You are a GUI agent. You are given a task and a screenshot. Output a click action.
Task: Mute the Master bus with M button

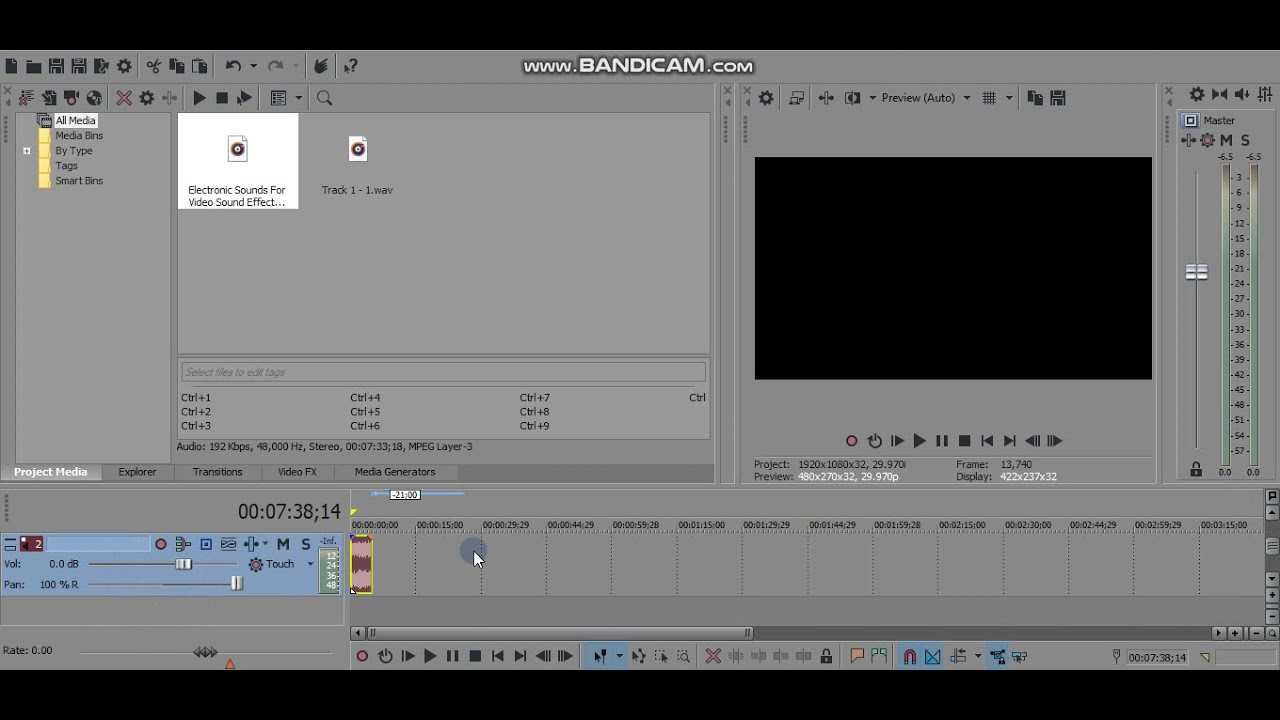tap(1226, 141)
